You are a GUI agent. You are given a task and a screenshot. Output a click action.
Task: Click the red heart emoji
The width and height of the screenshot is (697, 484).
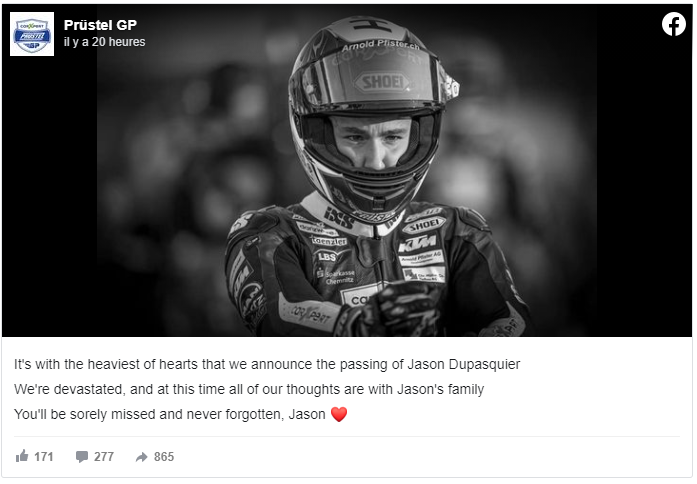coord(339,414)
